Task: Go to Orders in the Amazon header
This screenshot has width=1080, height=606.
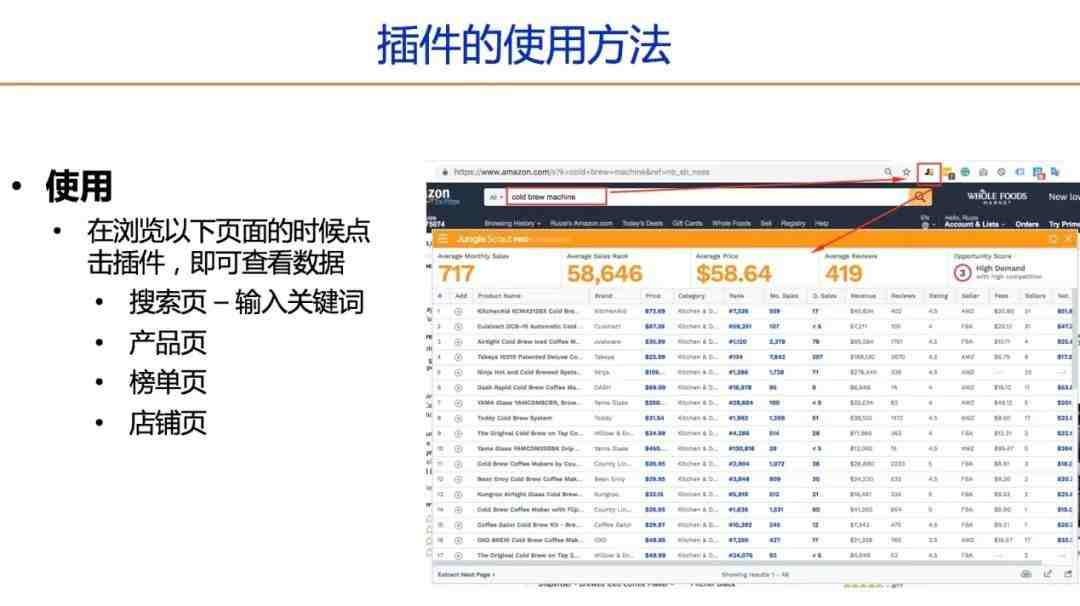Action: [1026, 224]
